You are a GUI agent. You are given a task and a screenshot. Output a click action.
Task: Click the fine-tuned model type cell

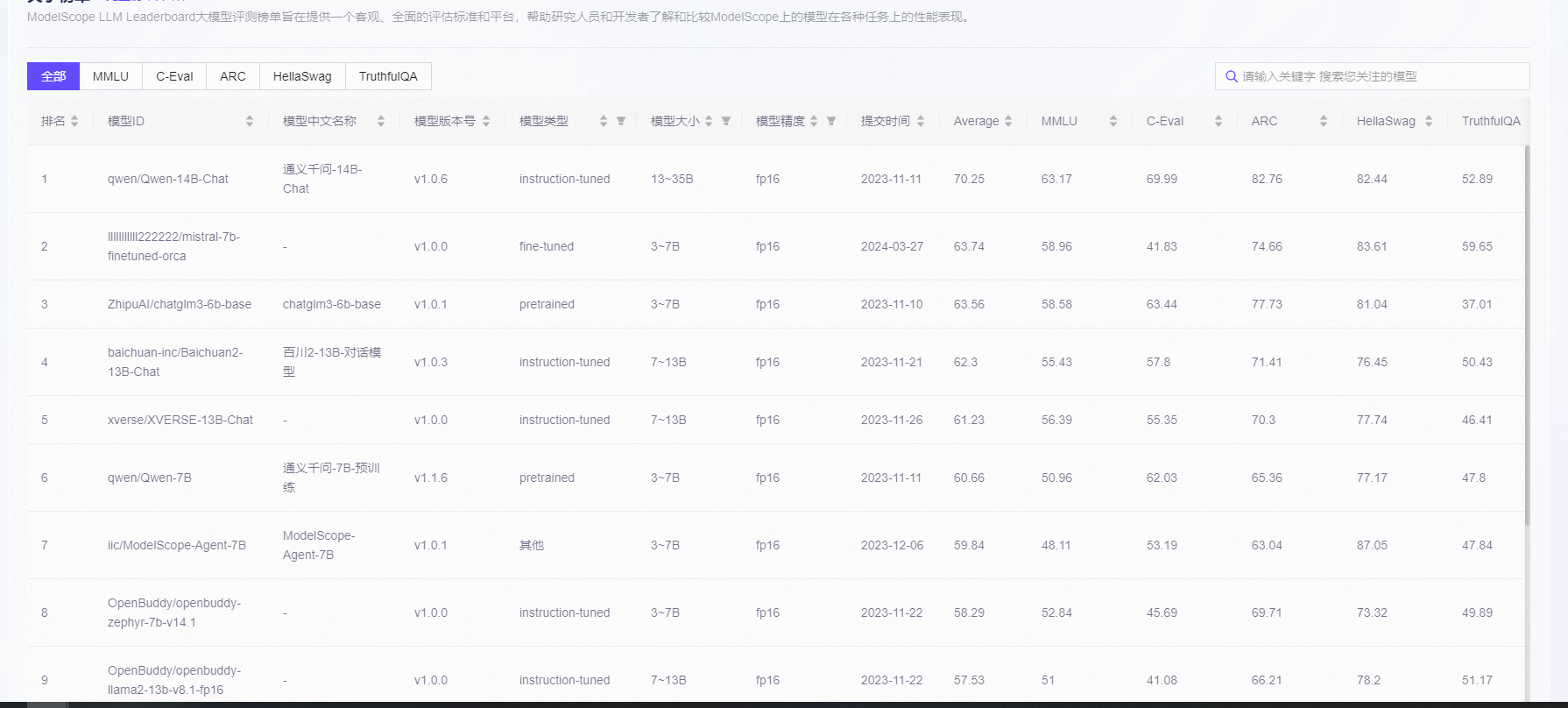[547, 246]
